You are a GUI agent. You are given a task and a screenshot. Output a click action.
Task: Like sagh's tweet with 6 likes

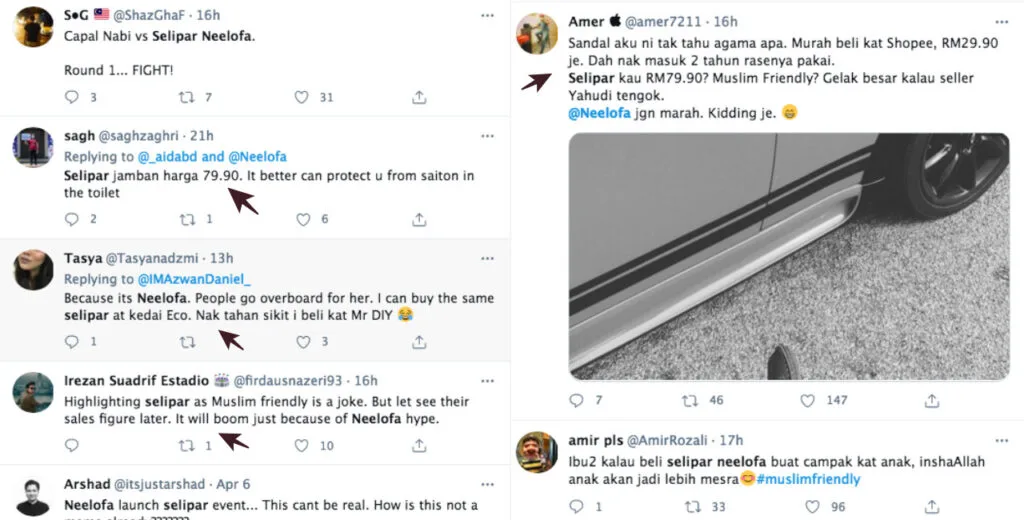(x=301, y=219)
